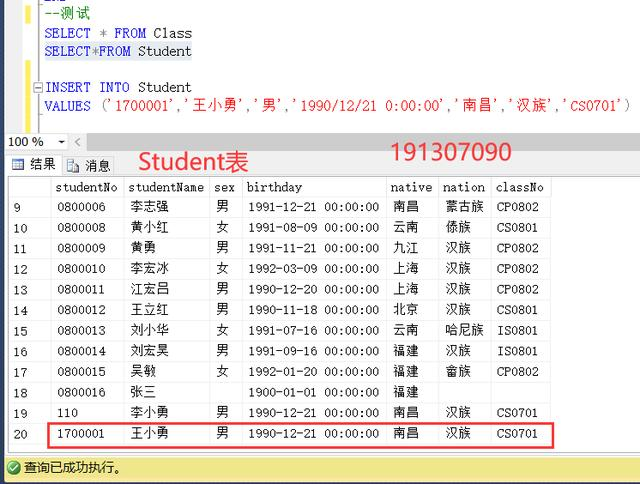Select the native column header
This screenshot has height=484, width=640.
click(x=411, y=187)
